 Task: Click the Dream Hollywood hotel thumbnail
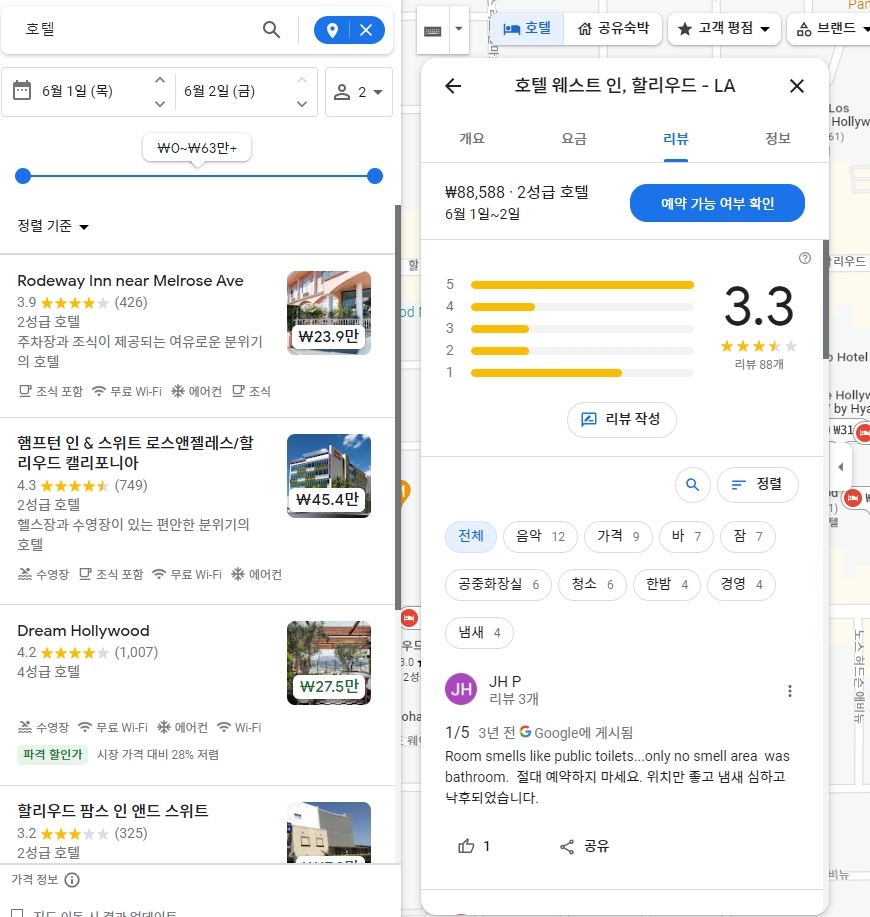[329, 662]
